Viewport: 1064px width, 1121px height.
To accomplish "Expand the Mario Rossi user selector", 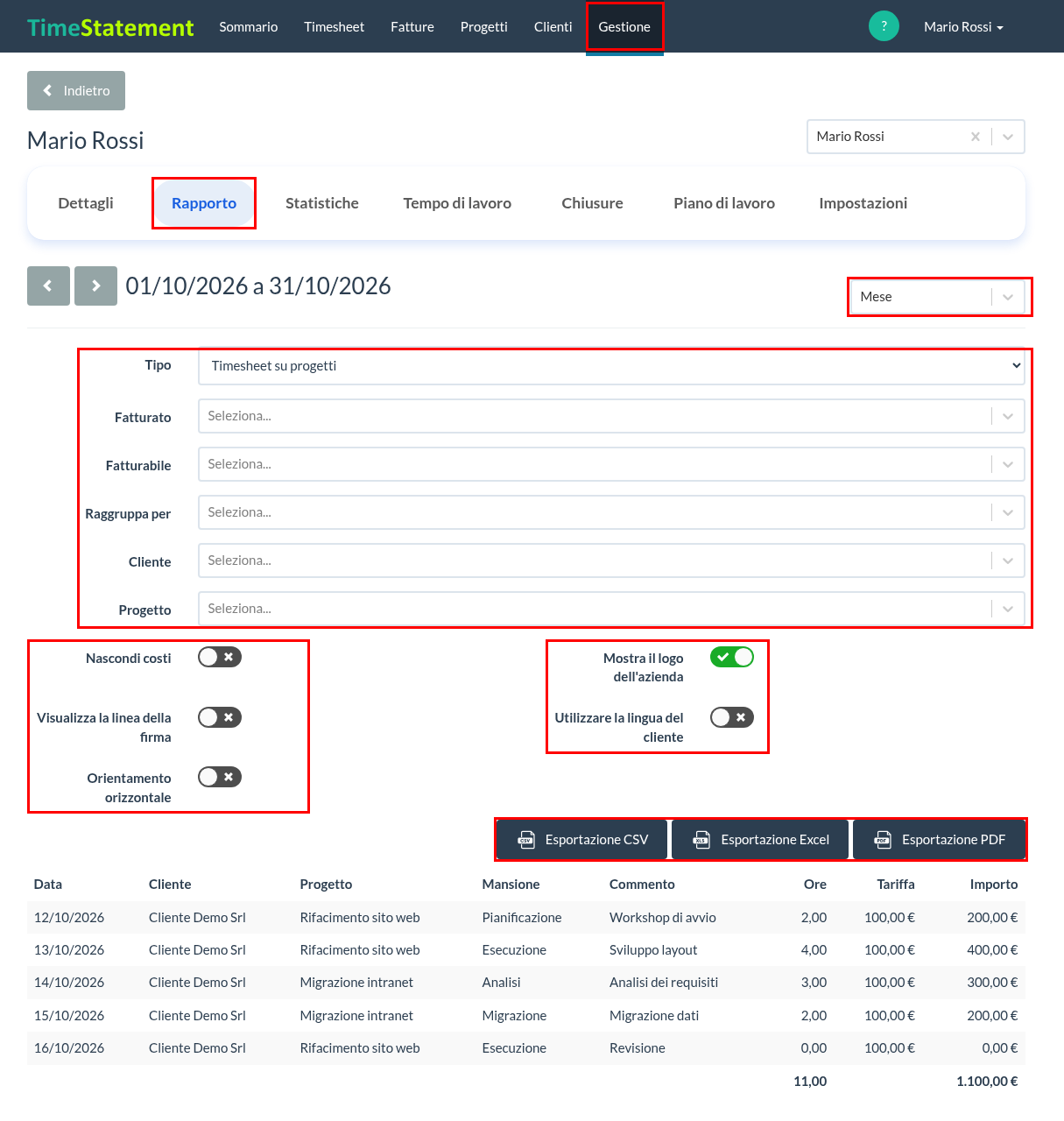I will click(x=1008, y=137).
